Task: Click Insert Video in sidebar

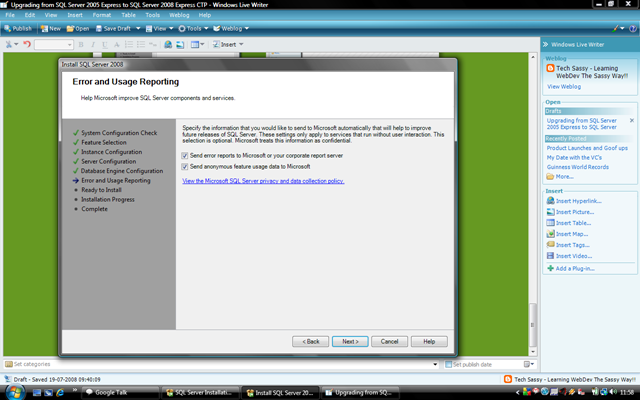Action: click(569, 256)
